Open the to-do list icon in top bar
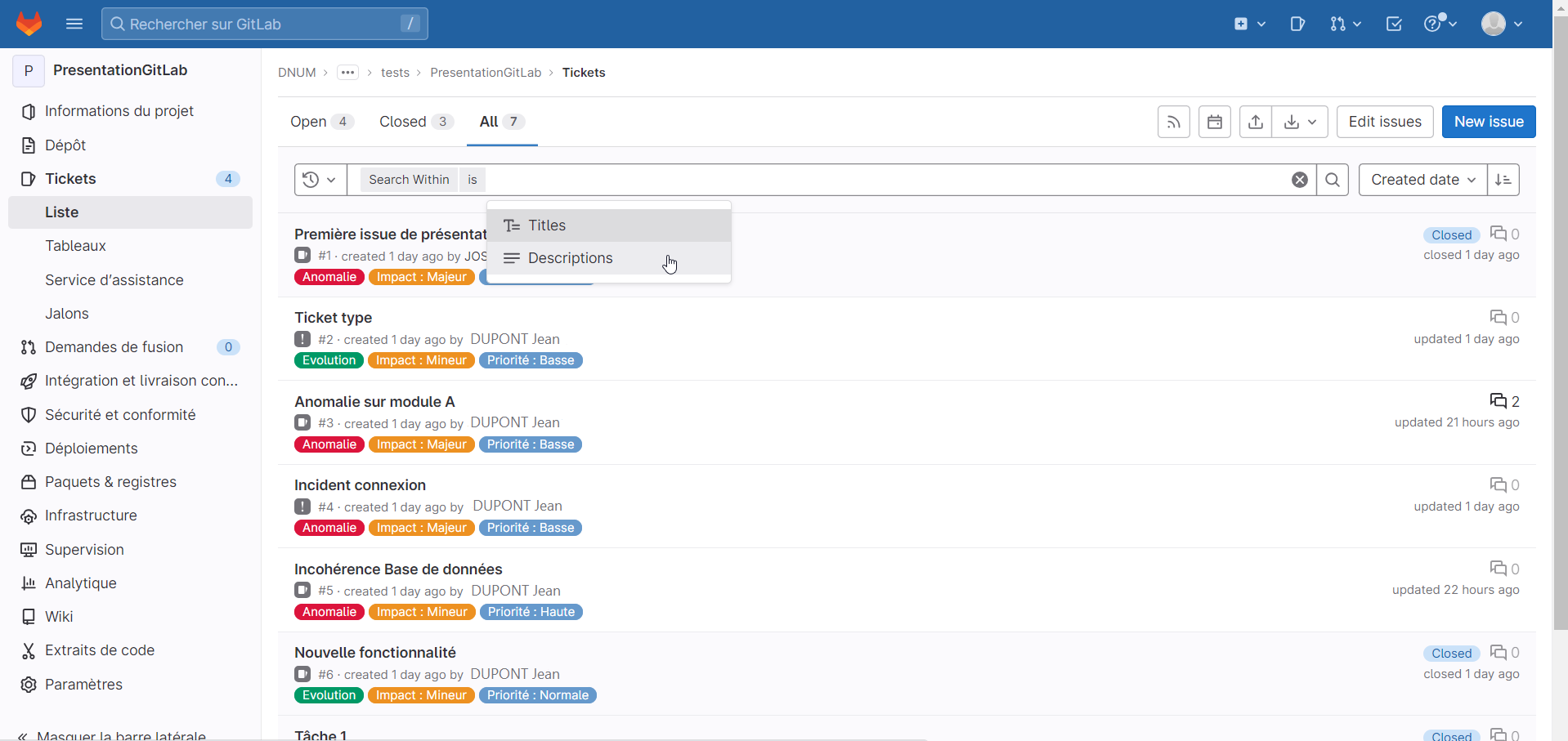The width and height of the screenshot is (1568, 741). coord(1394,24)
